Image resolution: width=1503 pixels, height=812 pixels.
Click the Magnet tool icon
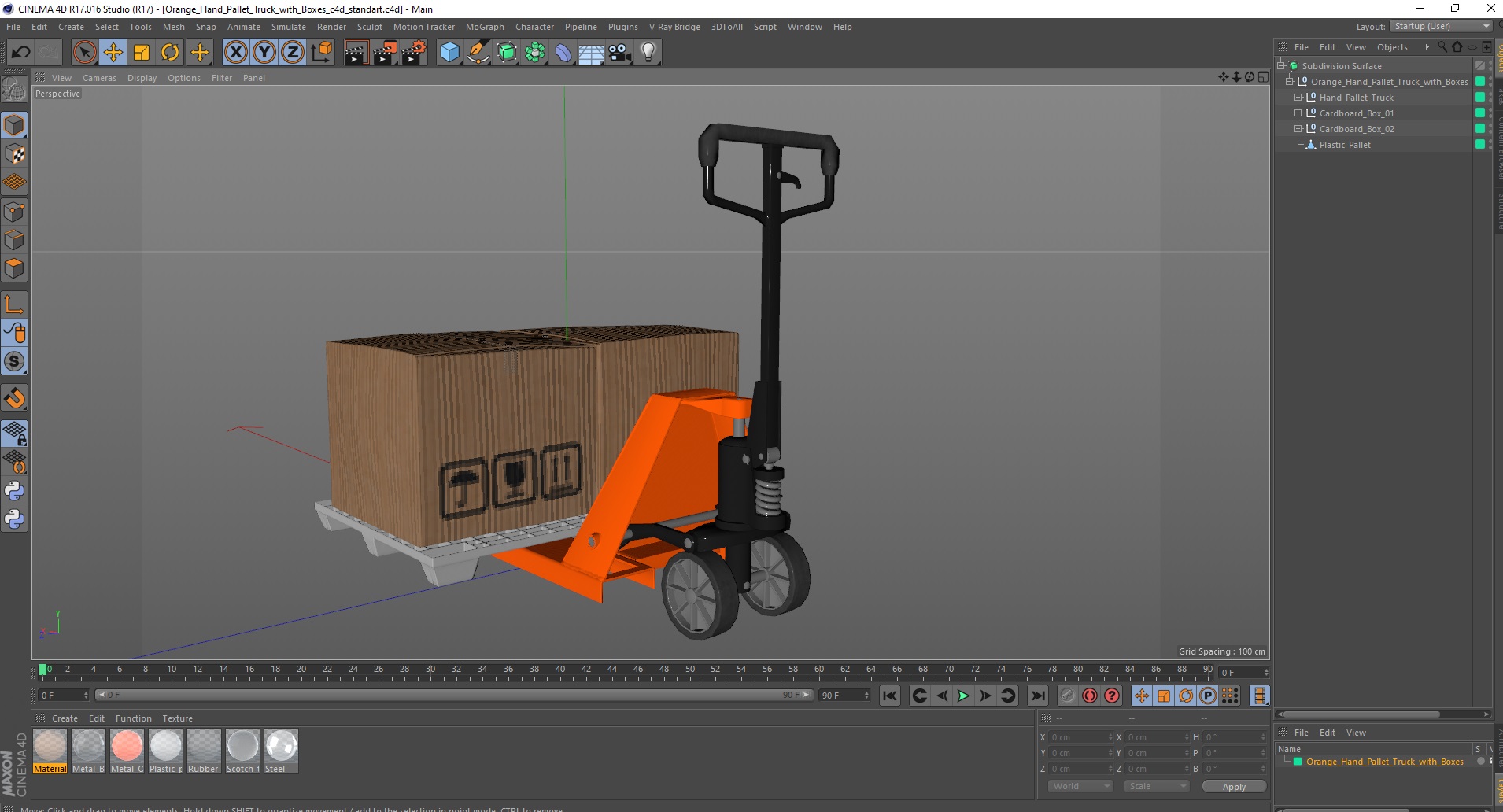click(14, 398)
